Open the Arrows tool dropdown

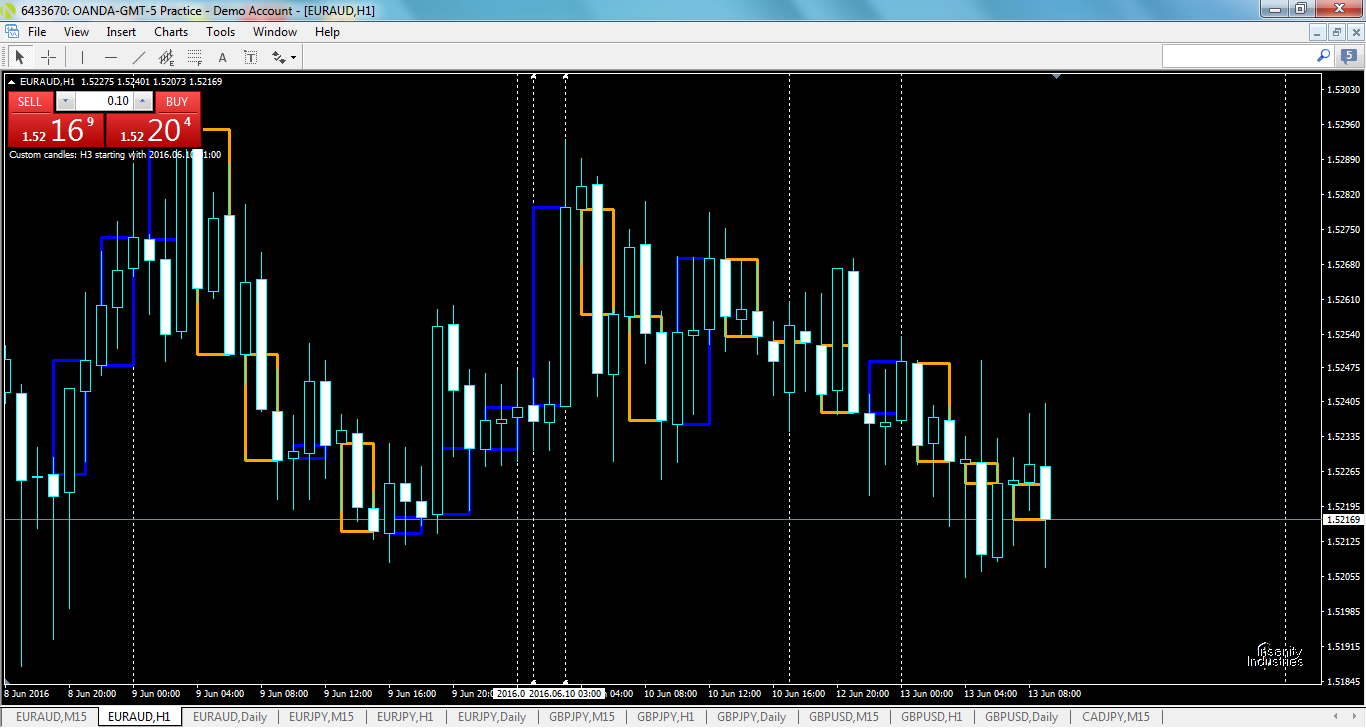coord(293,57)
